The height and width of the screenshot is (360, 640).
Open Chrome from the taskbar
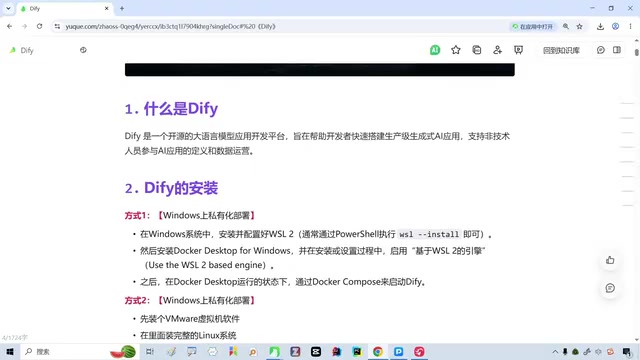pos(378,351)
